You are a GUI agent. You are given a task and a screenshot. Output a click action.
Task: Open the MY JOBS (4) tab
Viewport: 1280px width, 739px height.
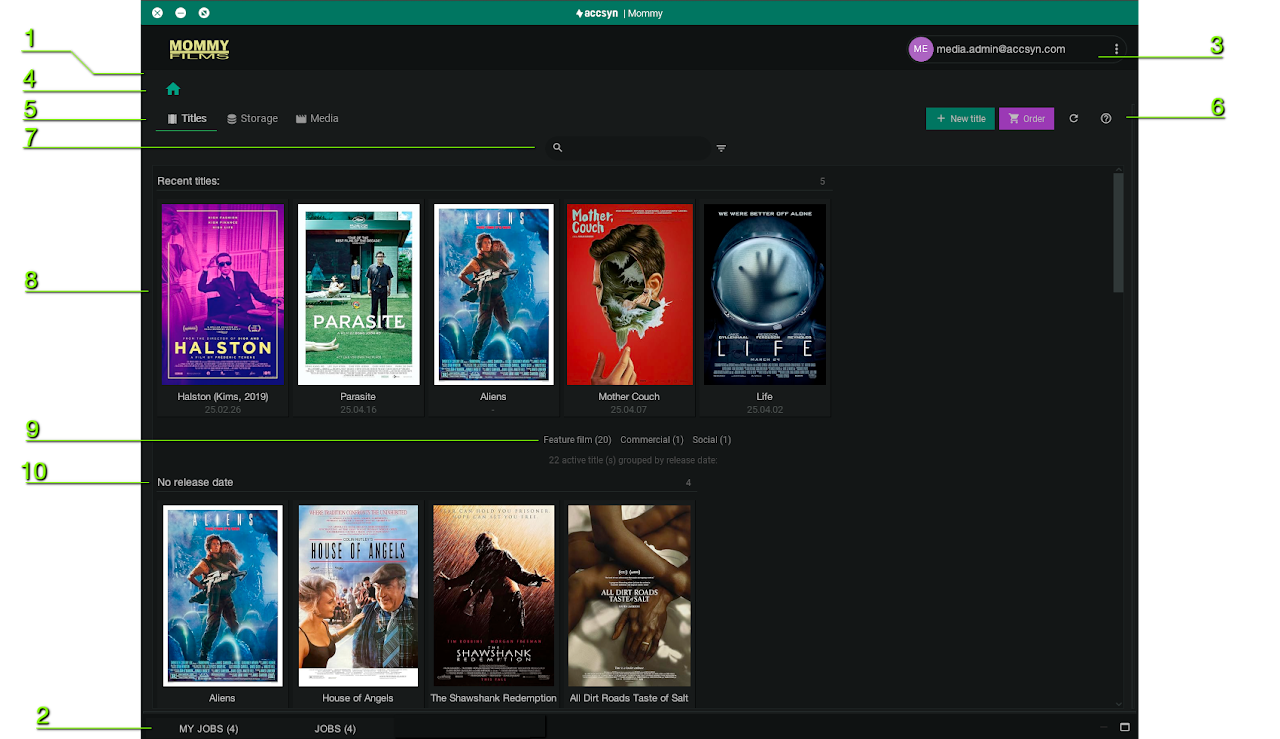click(x=208, y=729)
